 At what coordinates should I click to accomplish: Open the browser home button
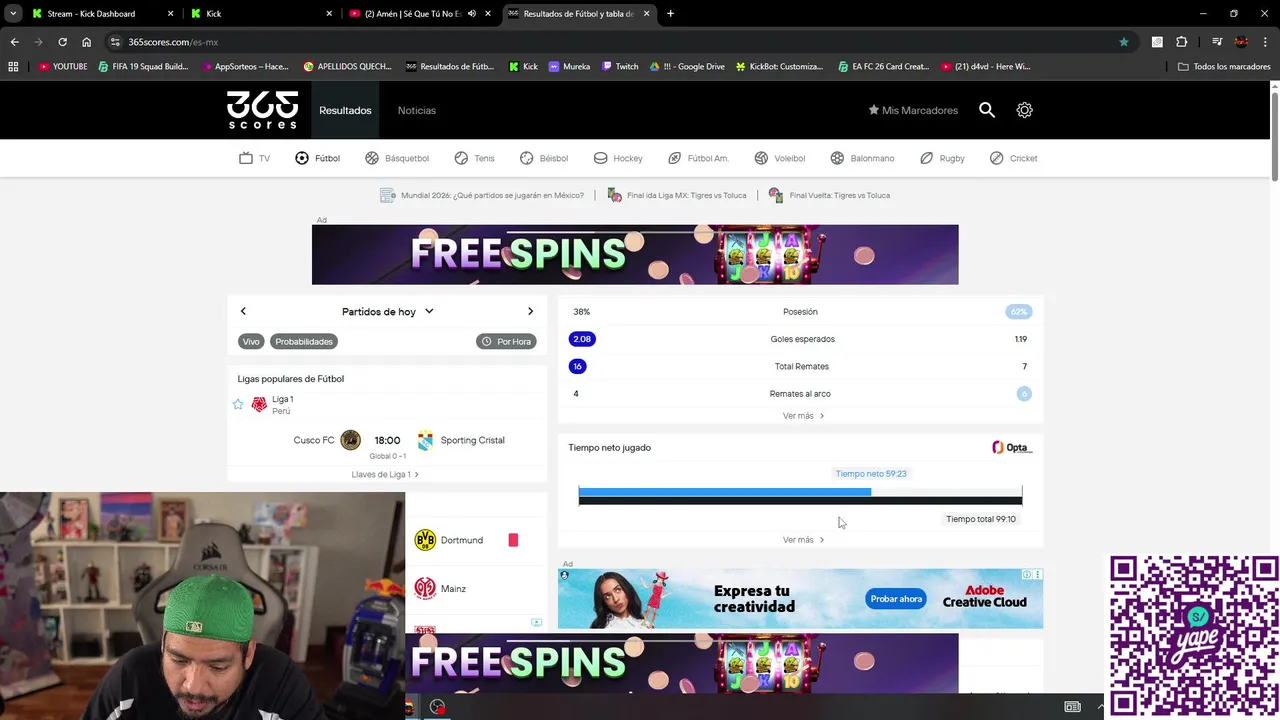[86, 42]
